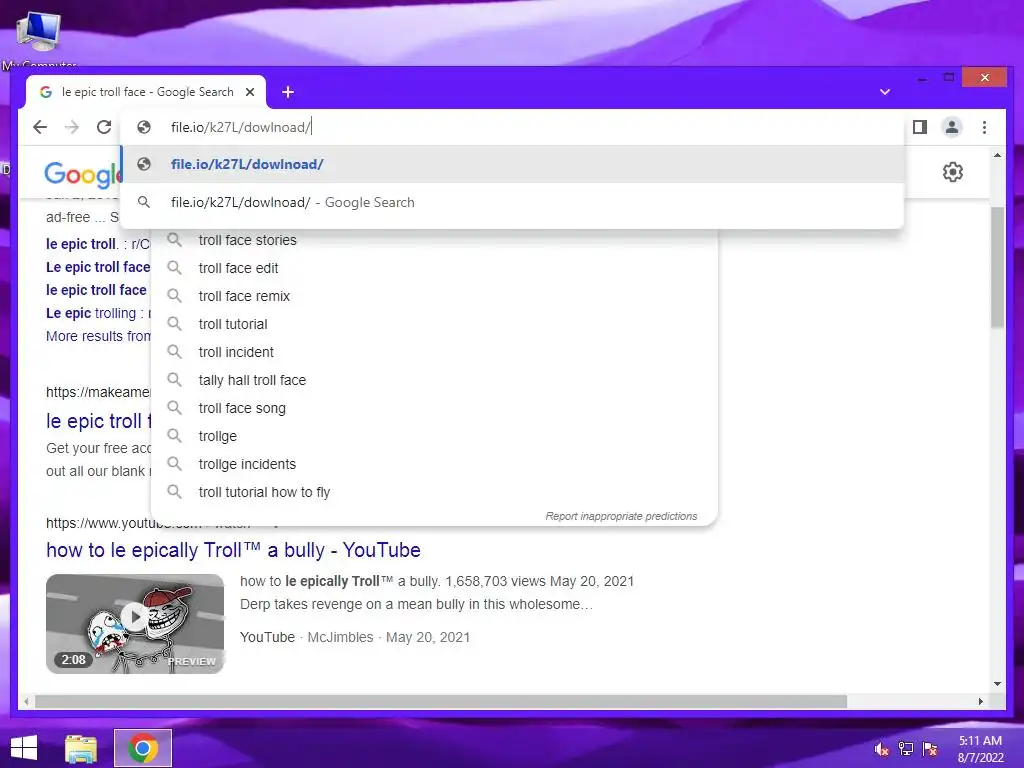The image size is (1024, 768).
Task: Click the search icon beside 'troll face stories'
Action: pos(174,240)
